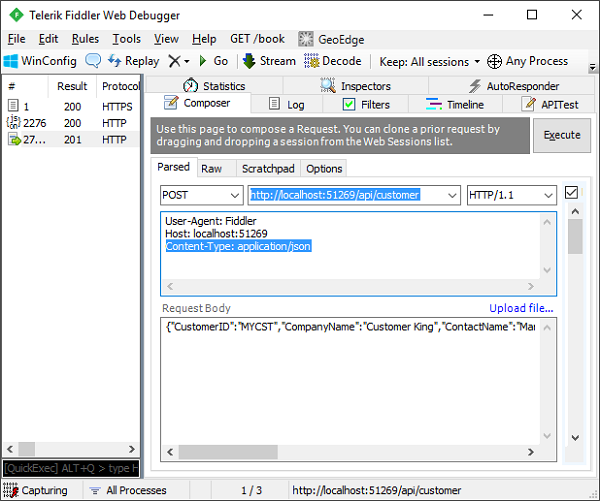Click the composer vertical scrollbar thumb
Image resolution: width=600 pixels, height=501 pixels.
coord(575,236)
